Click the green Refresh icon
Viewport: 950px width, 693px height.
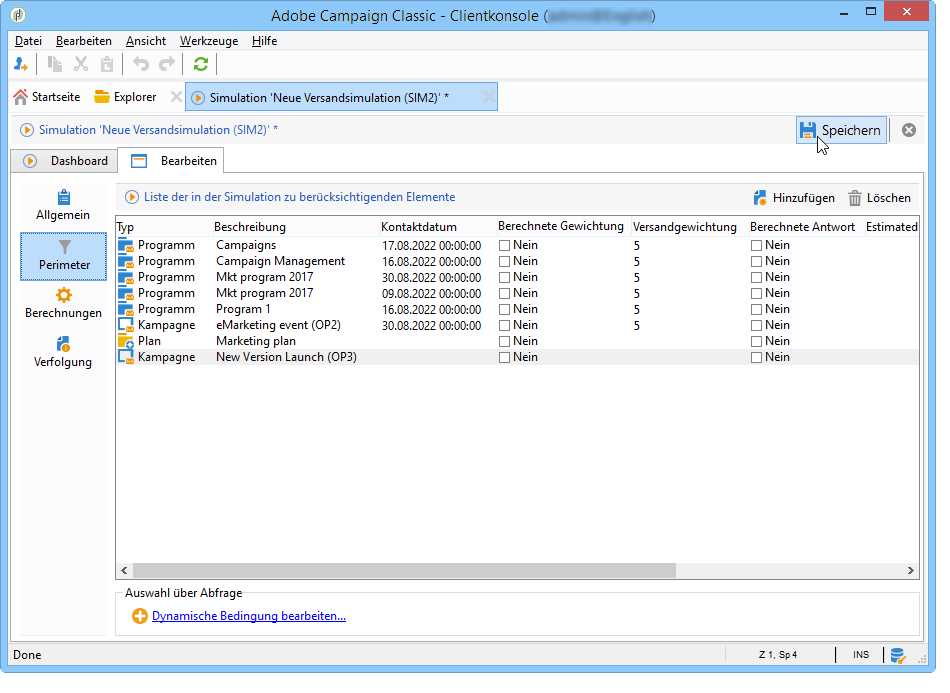coord(201,64)
